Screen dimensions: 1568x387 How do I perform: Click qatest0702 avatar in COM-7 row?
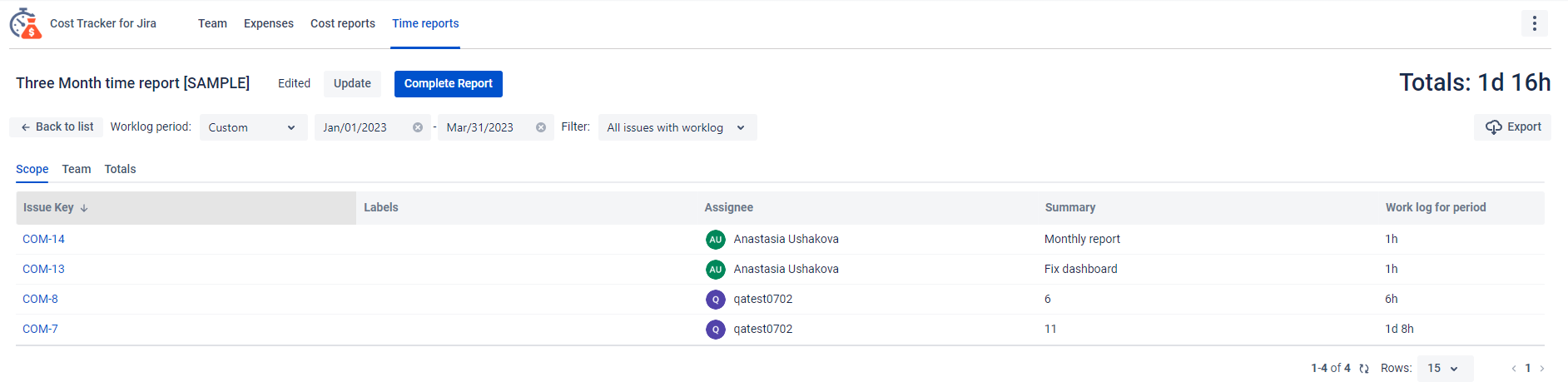(x=716, y=330)
